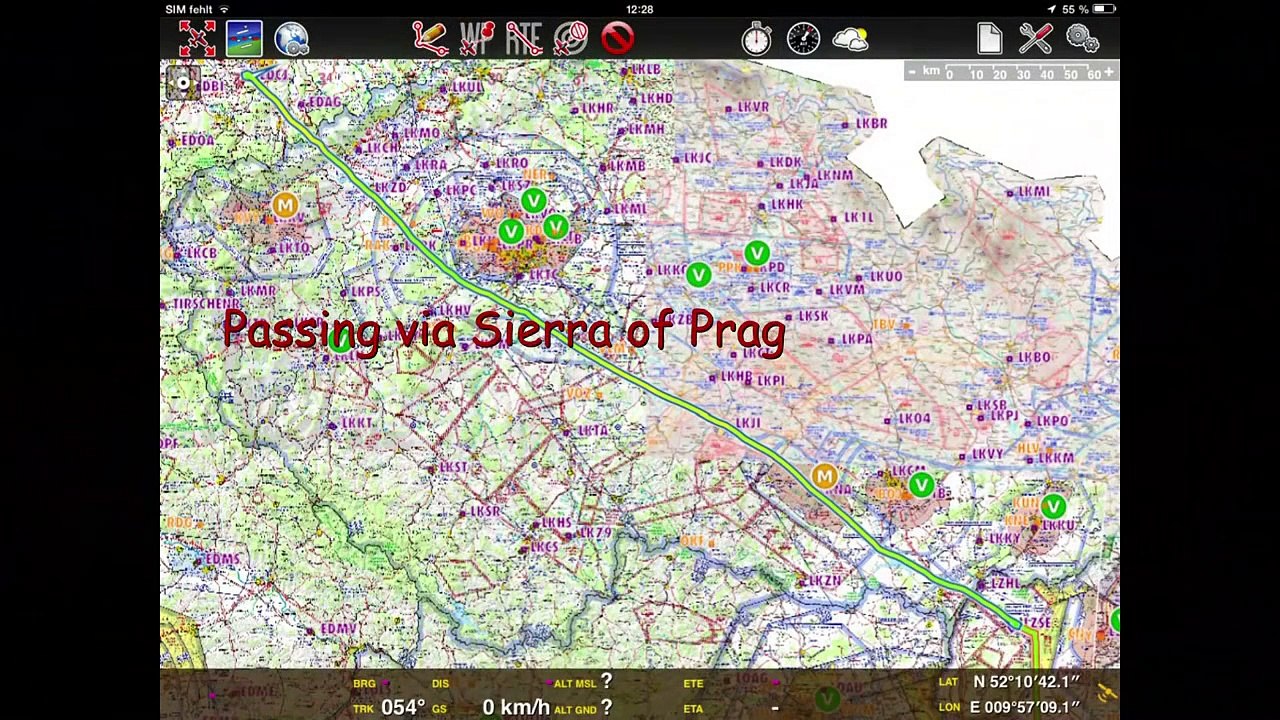Select the LKBO airfield label on map

point(1034,357)
